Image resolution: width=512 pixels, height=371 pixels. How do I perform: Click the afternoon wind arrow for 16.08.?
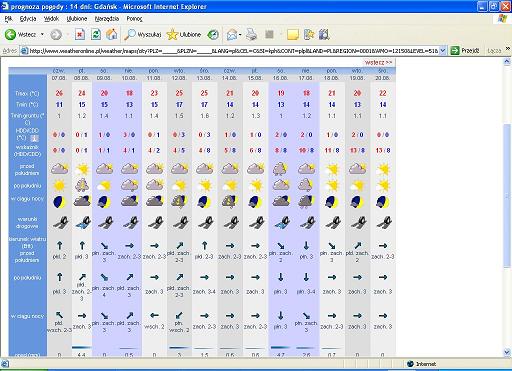[281, 277]
